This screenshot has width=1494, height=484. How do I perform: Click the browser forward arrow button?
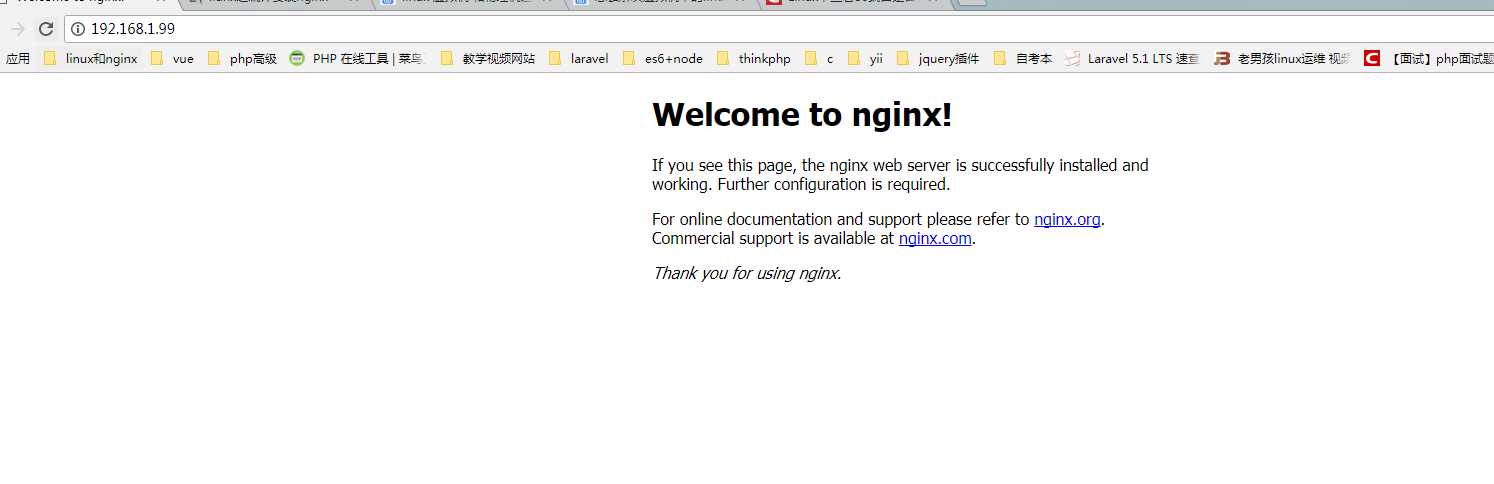pos(17,29)
